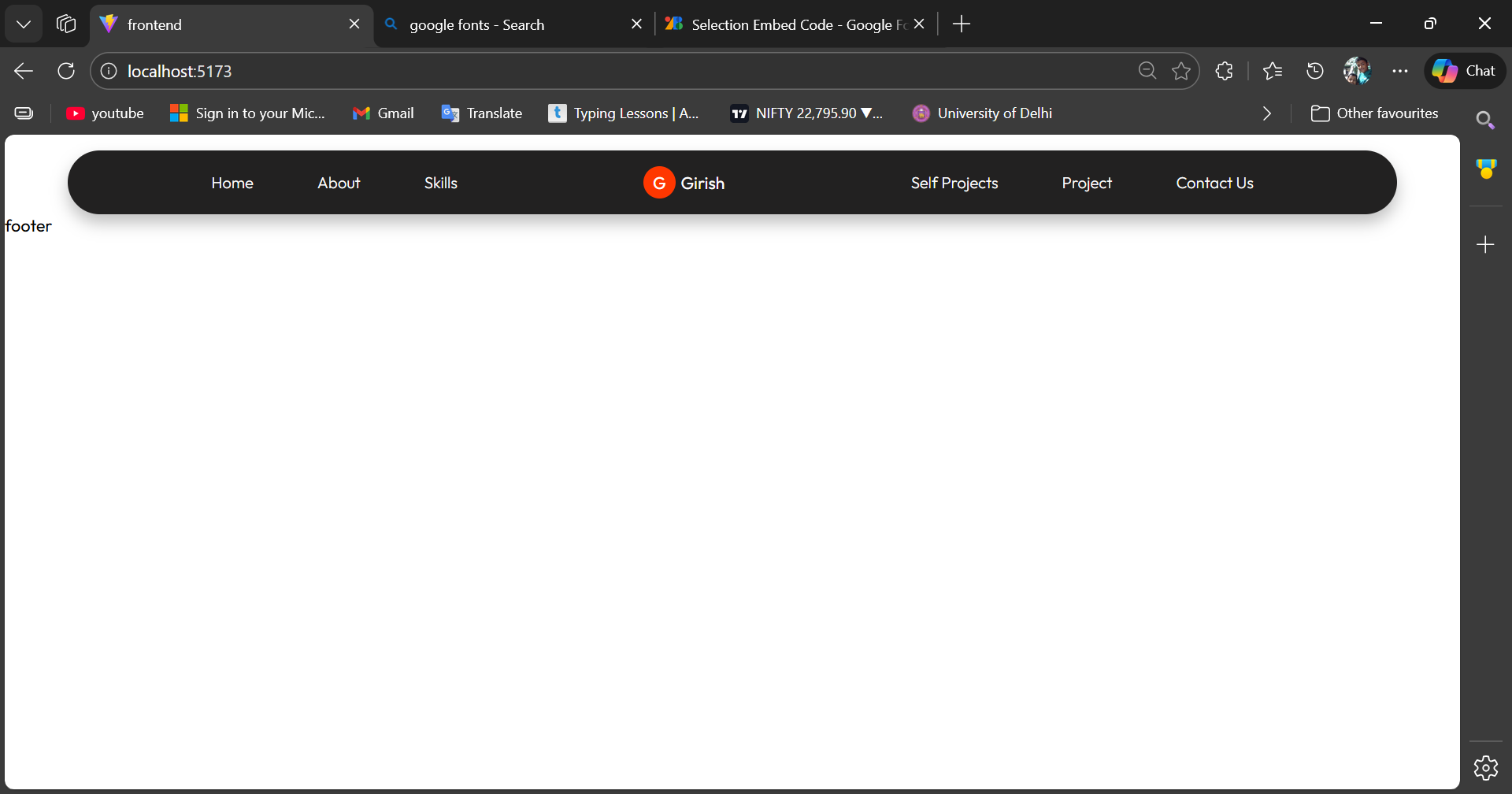The height and width of the screenshot is (794, 1512).
Task: Click the sidebar search magnifier icon
Action: (1485, 120)
